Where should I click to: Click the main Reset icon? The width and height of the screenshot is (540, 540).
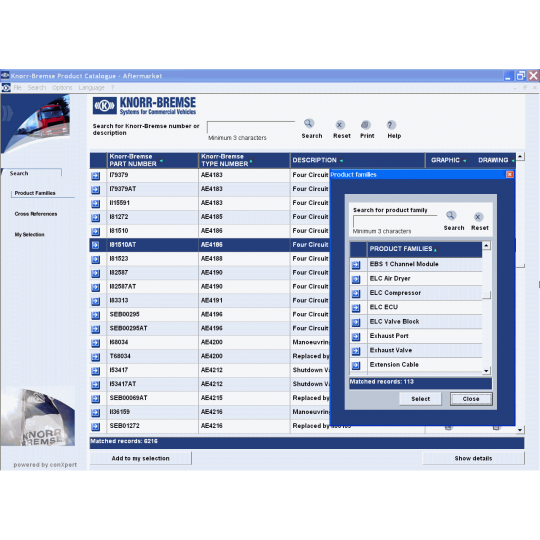tap(340, 125)
